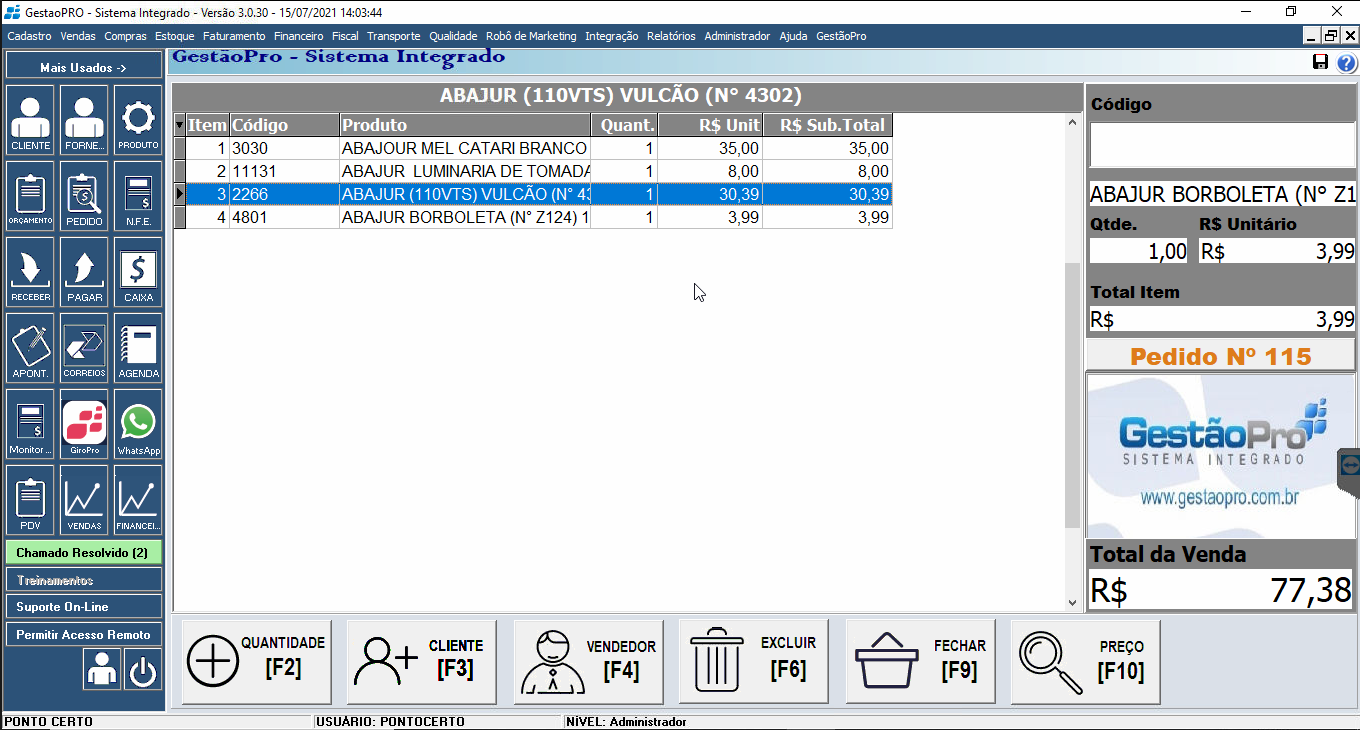Open the blue help question icon
This screenshot has height=730, width=1360.
[x=1346, y=63]
